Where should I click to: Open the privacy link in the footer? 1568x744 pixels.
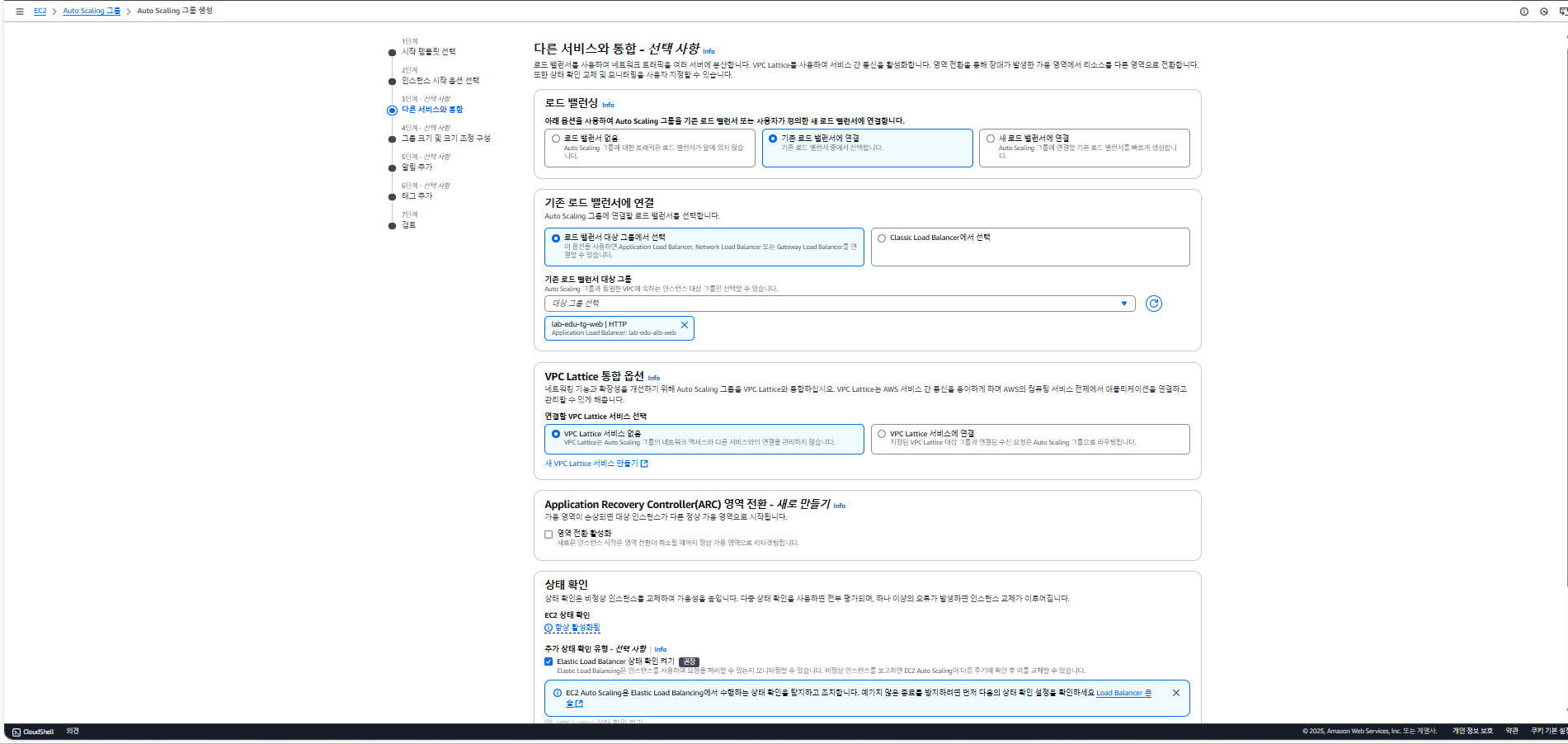[x=1472, y=731]
